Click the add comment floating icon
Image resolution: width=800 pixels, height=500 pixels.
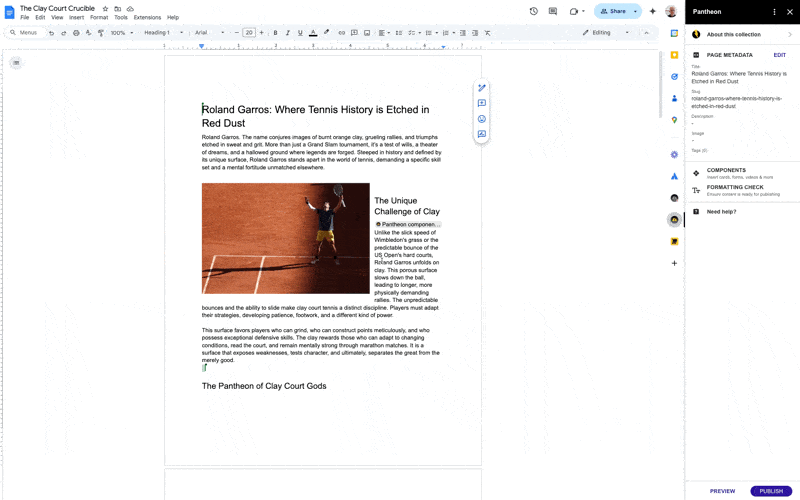(482, 103)
